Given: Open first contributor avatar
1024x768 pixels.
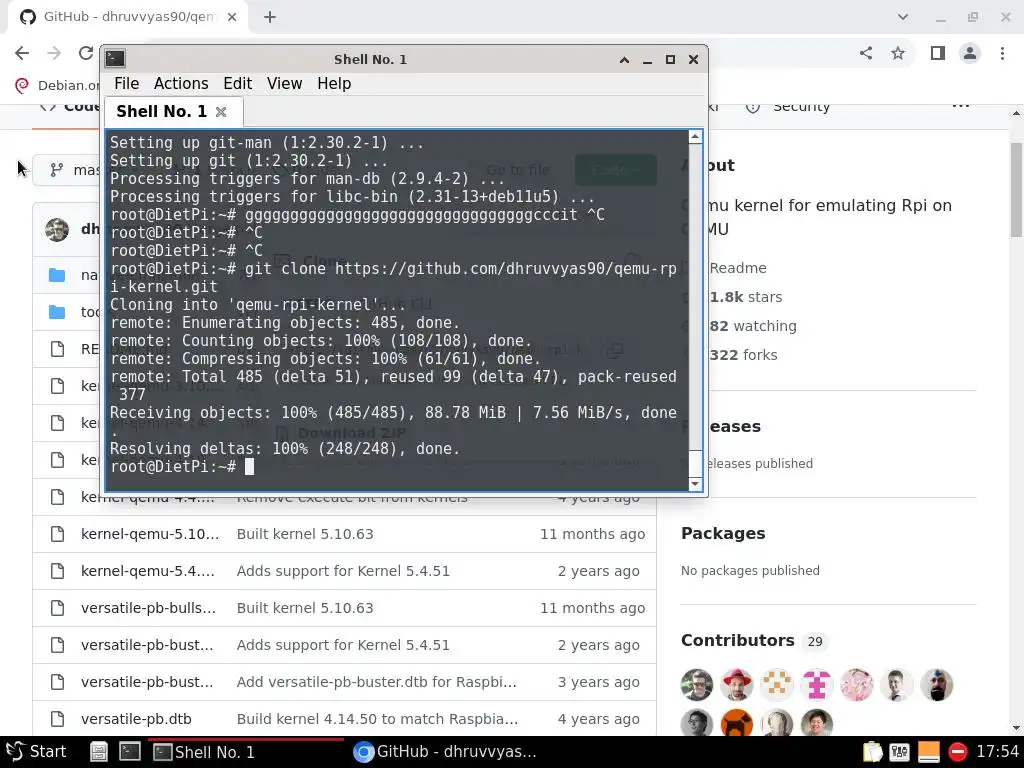Looking at the screenshot, I should [697, 685].
